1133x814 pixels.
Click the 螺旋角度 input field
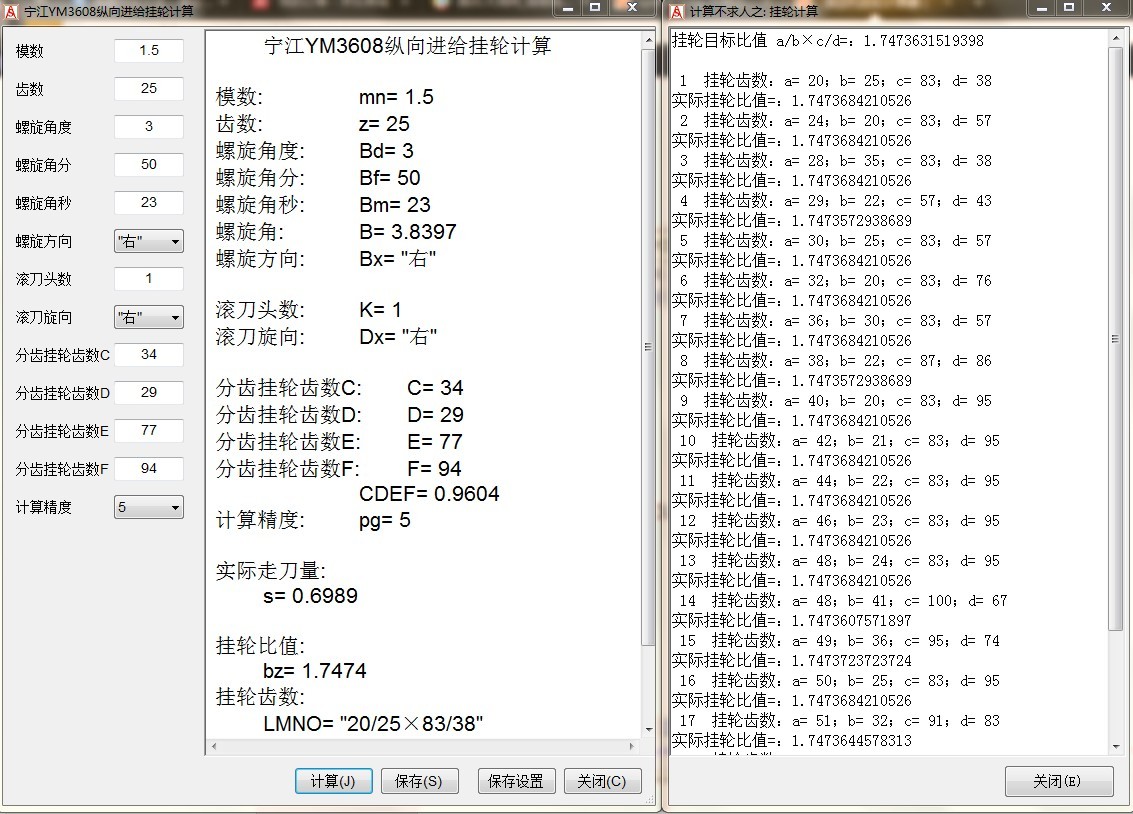tap(149, 126)
